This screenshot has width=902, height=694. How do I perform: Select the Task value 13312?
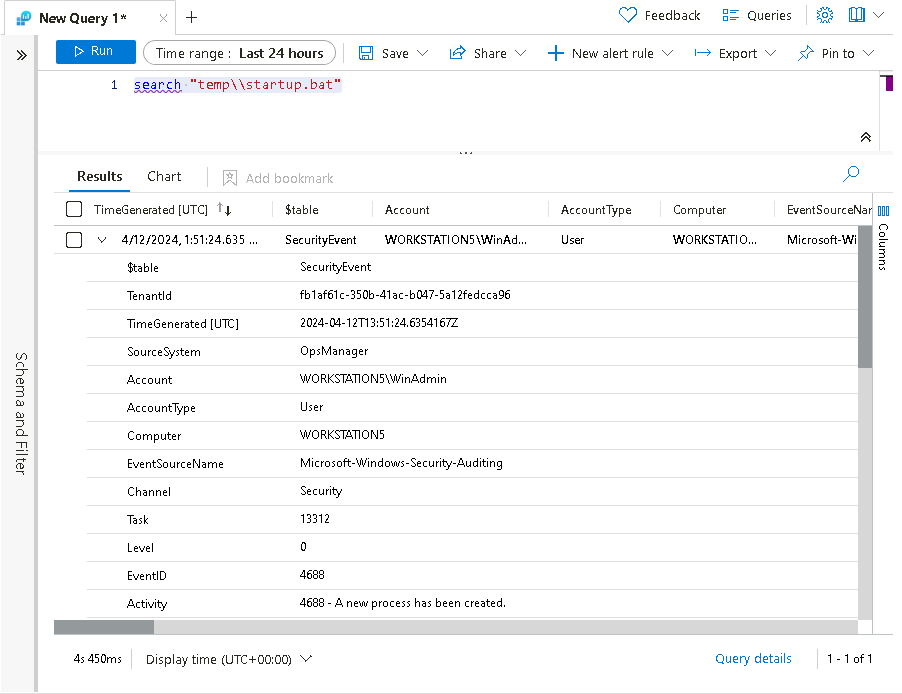point(315,518)
